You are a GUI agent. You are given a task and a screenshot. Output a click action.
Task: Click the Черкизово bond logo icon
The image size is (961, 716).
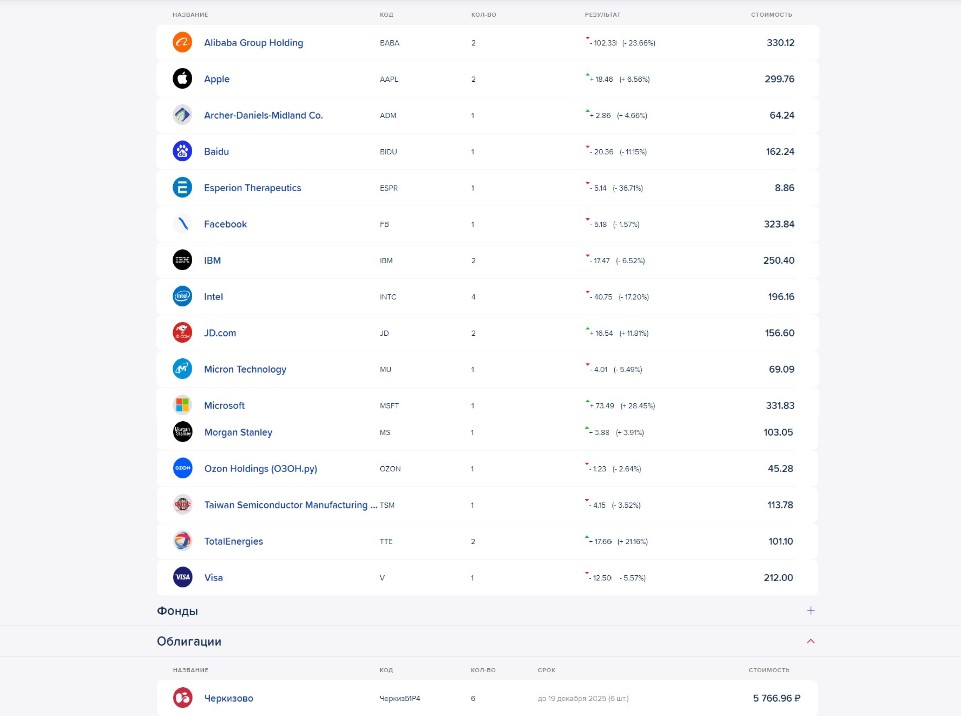point(182,698)
